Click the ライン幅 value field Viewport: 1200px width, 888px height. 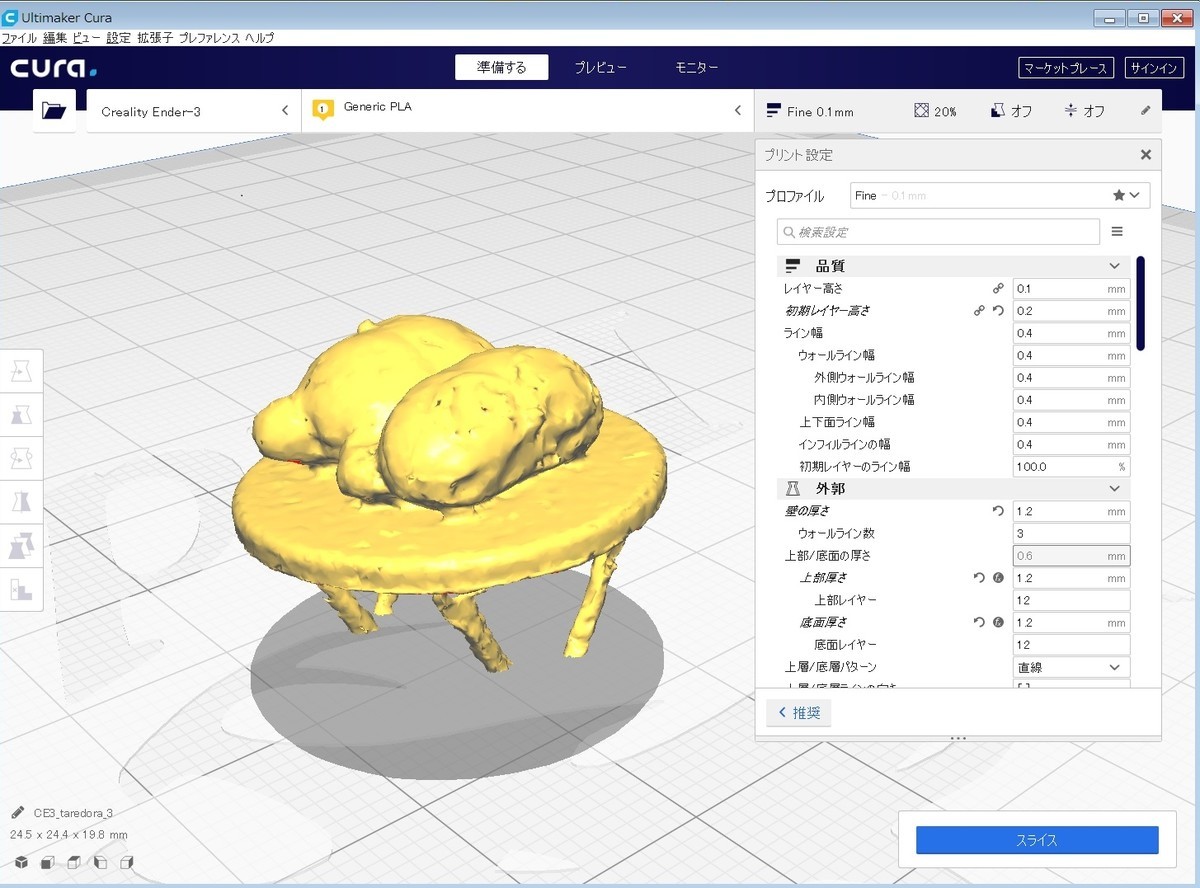pyautogui.click(x=1071, y=333)
